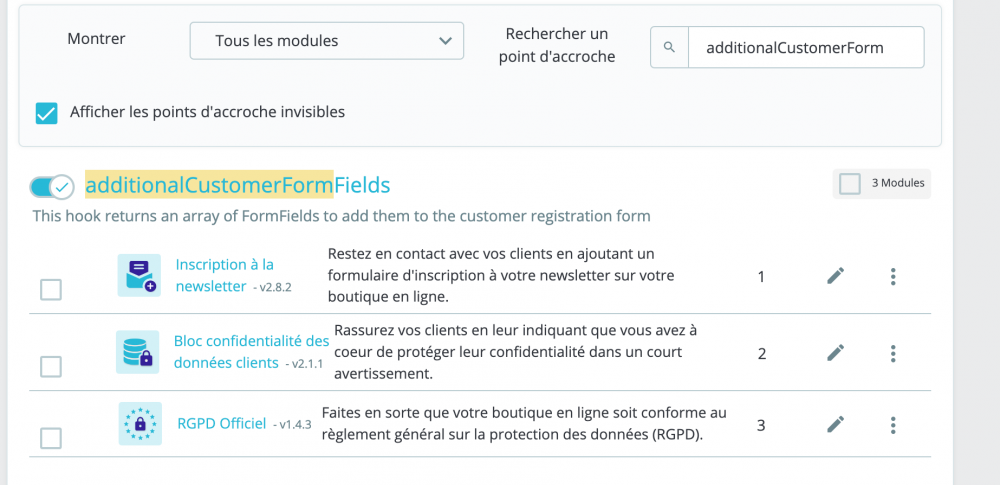Toggle the additionalCustomerFormFields hook switch

[52, 186]
